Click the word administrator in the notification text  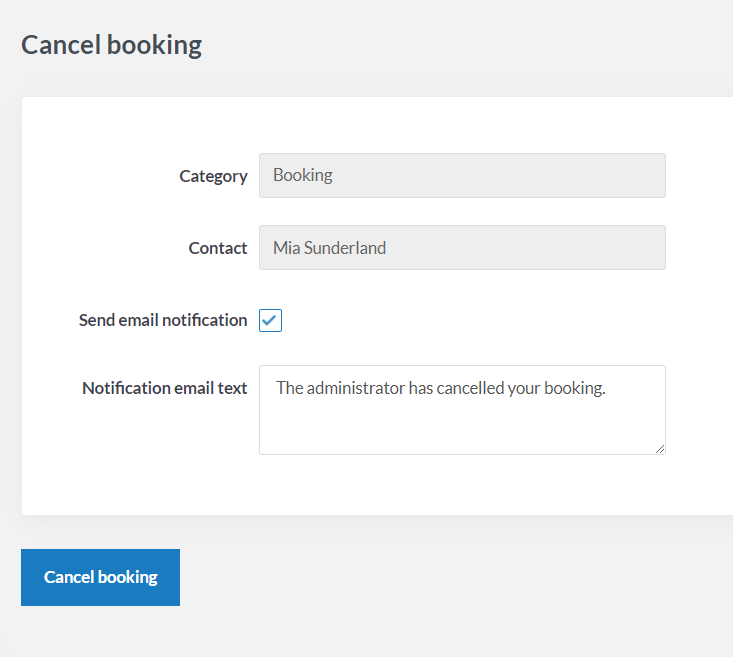pos(356,388)
